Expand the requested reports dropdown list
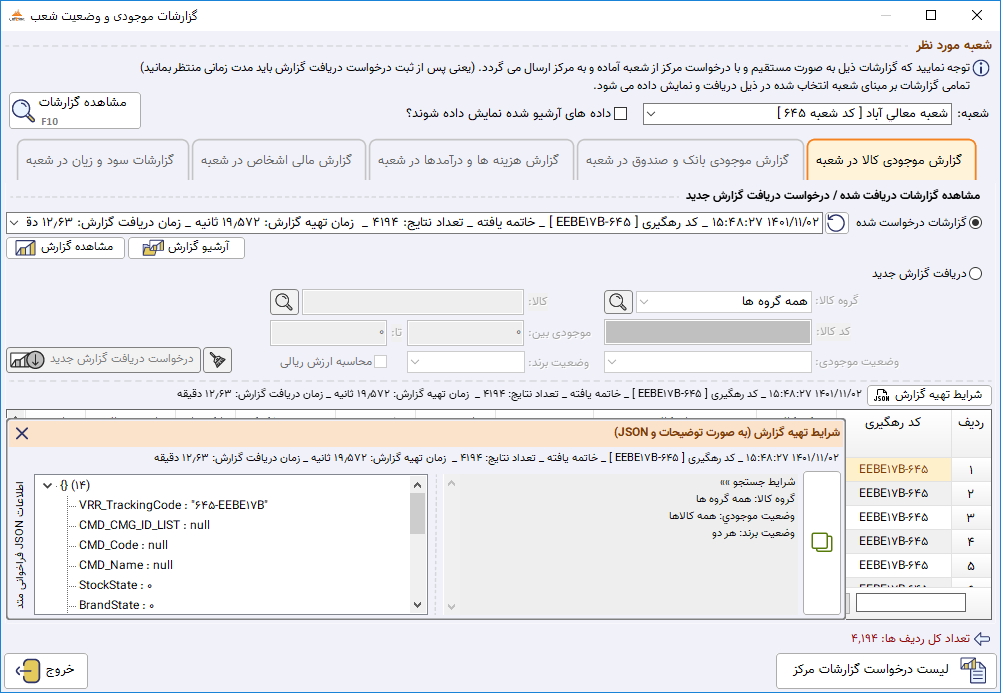1001x693 pixels. click(15, 223)
